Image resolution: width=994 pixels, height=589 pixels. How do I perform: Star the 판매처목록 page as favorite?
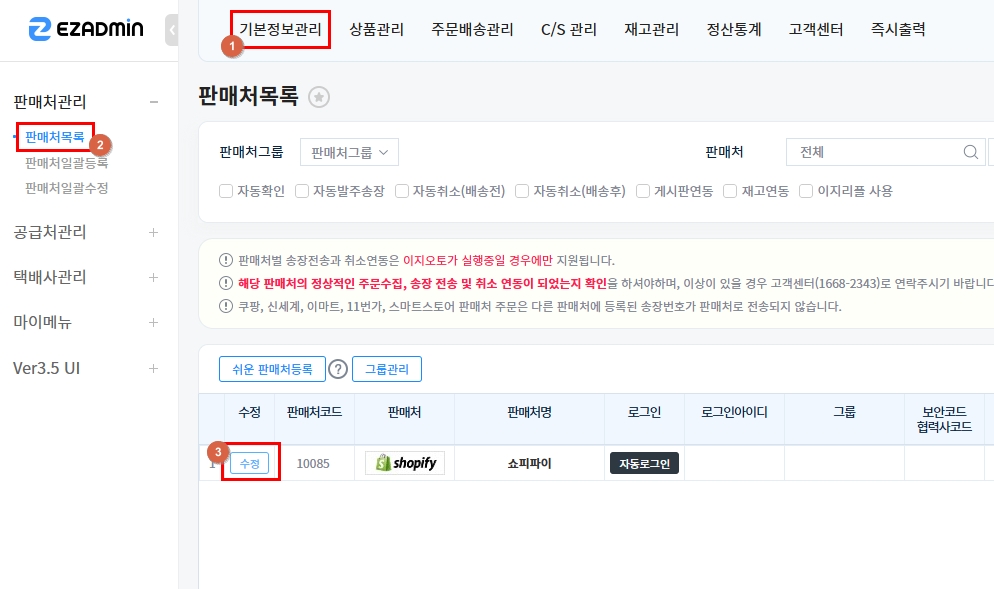(x=319, y=97)
